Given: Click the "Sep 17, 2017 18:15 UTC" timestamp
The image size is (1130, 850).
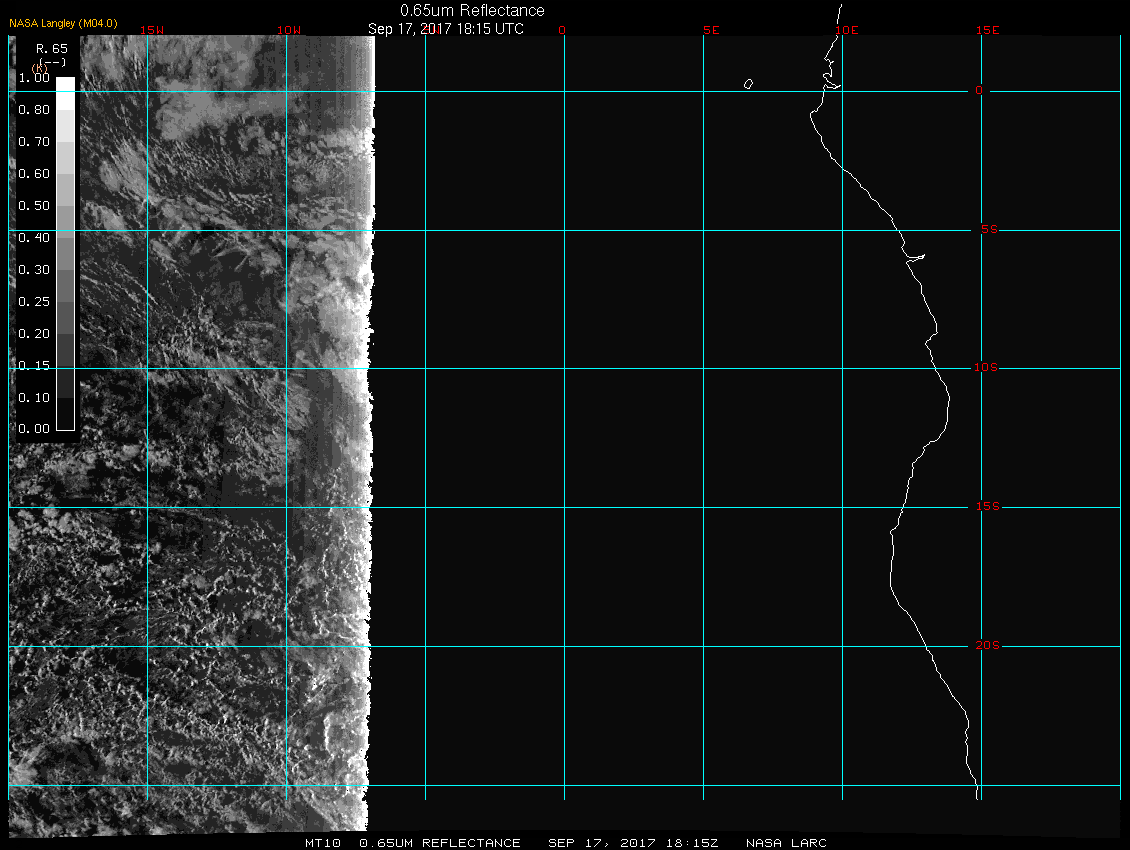Looking at the screenshot, I should coord(445,29).
